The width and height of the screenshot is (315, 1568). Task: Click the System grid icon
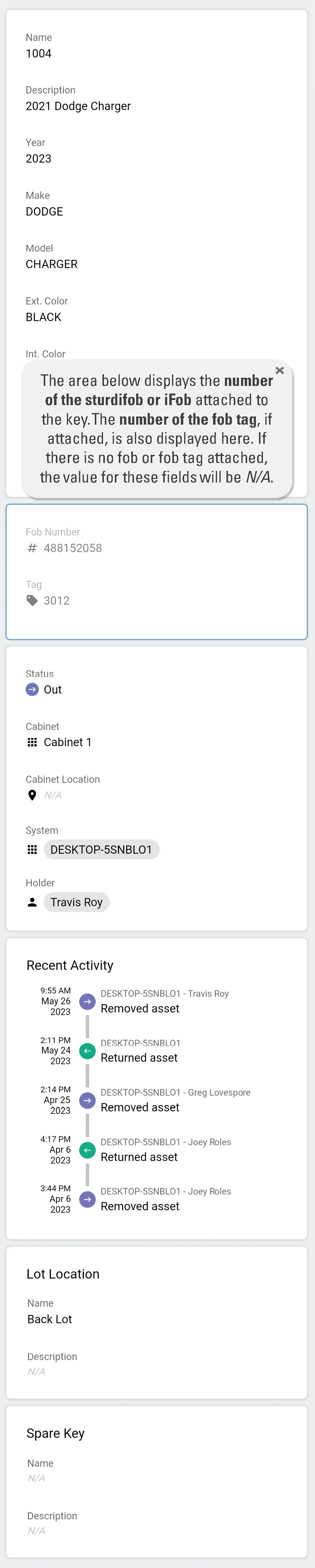tap(32, 850)
